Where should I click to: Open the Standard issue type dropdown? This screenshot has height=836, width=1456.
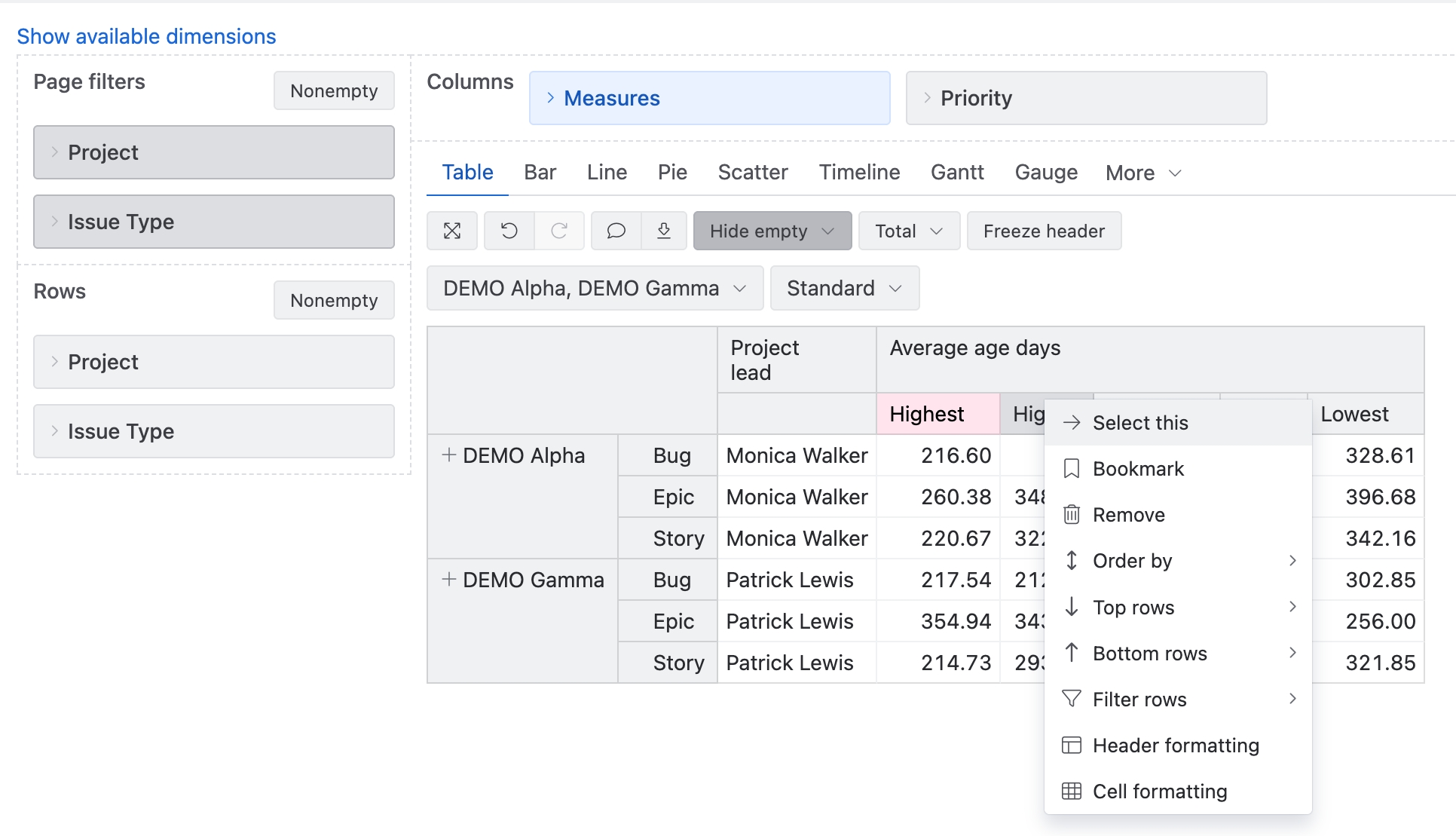(845, 288)
